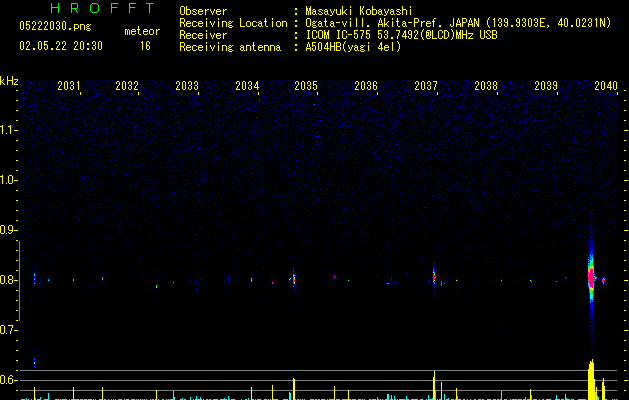The image size is (629, 400).
Task: Click the meteor echo at 2037
Action: (x=434, y=277)
